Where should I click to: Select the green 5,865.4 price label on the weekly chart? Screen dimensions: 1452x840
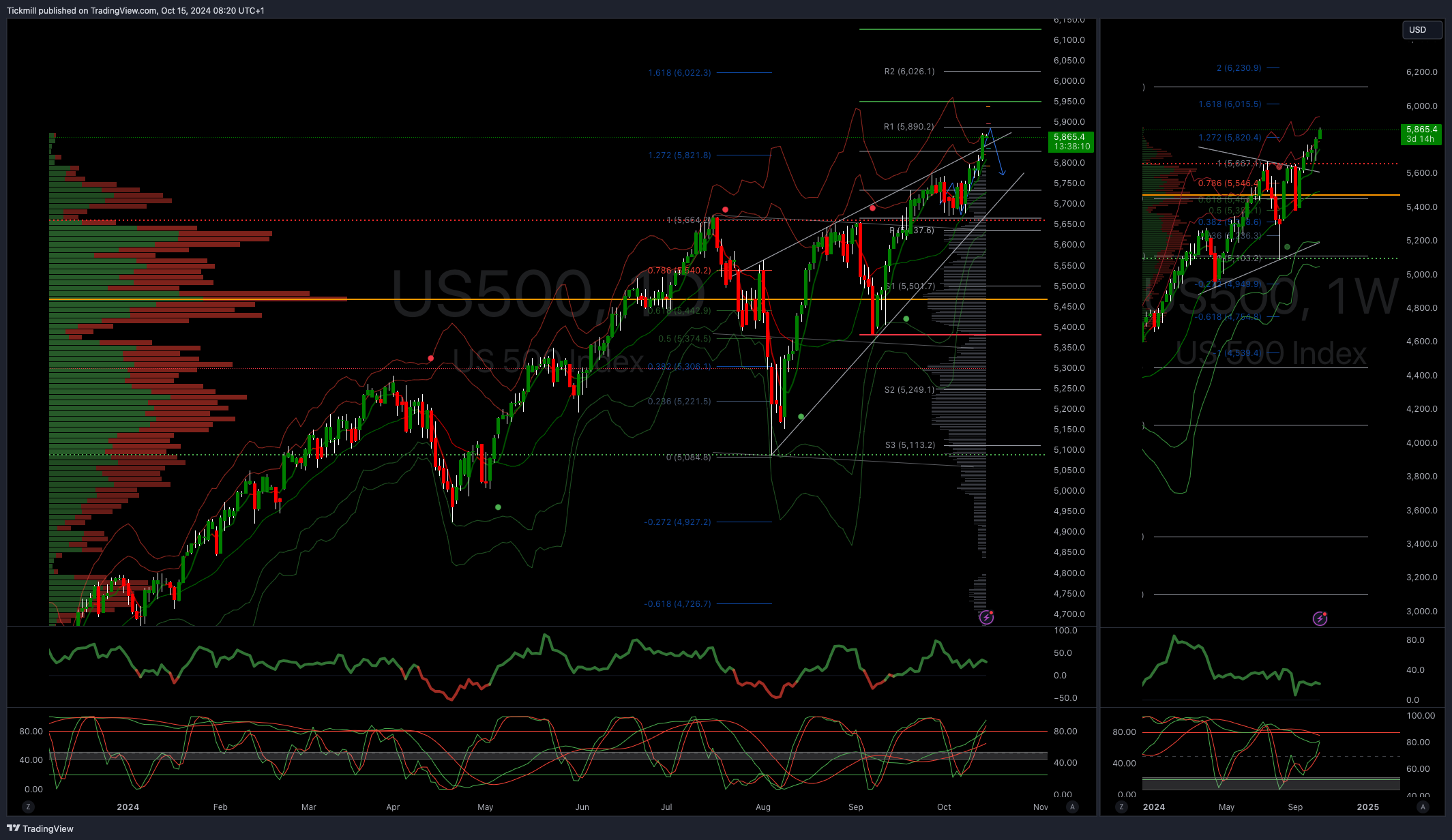pos(1421,134)
